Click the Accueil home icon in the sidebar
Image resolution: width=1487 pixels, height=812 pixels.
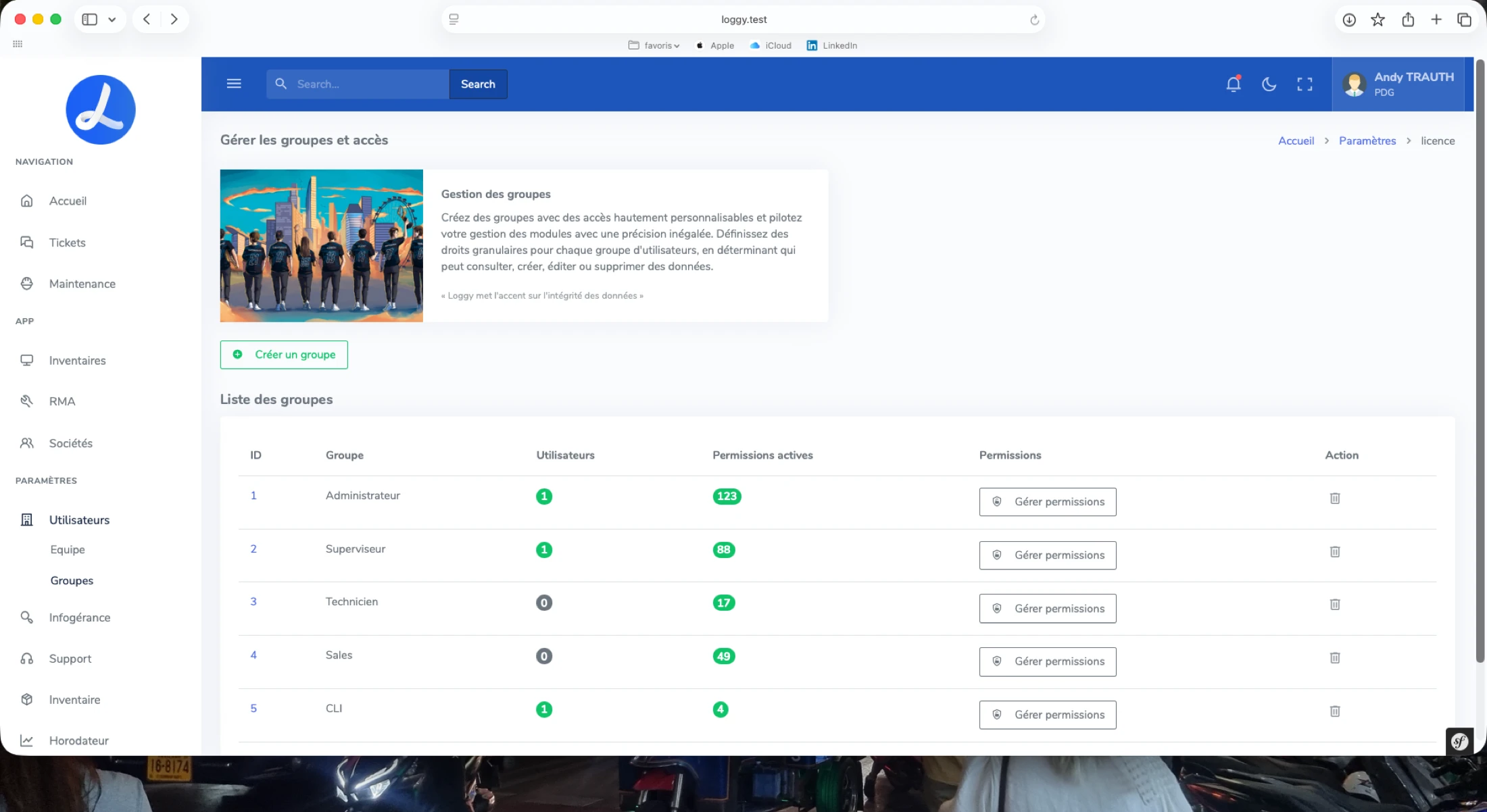[26, 201]
